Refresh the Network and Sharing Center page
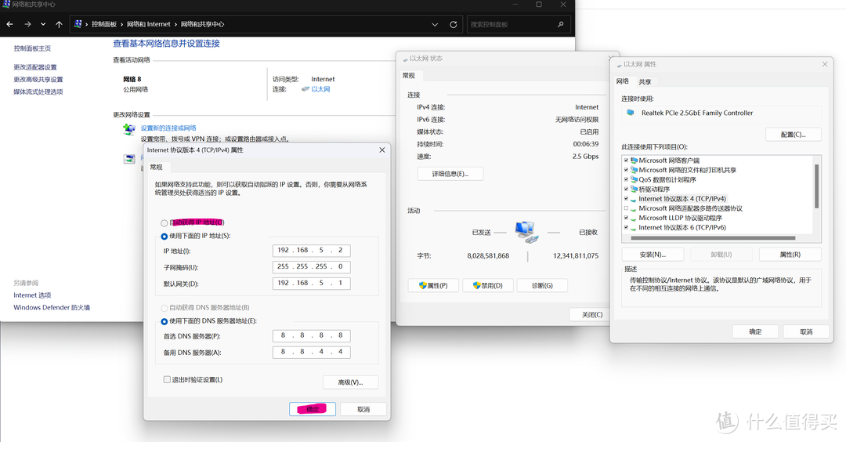This screenshot has width=848, height=463. click(453, 24)
